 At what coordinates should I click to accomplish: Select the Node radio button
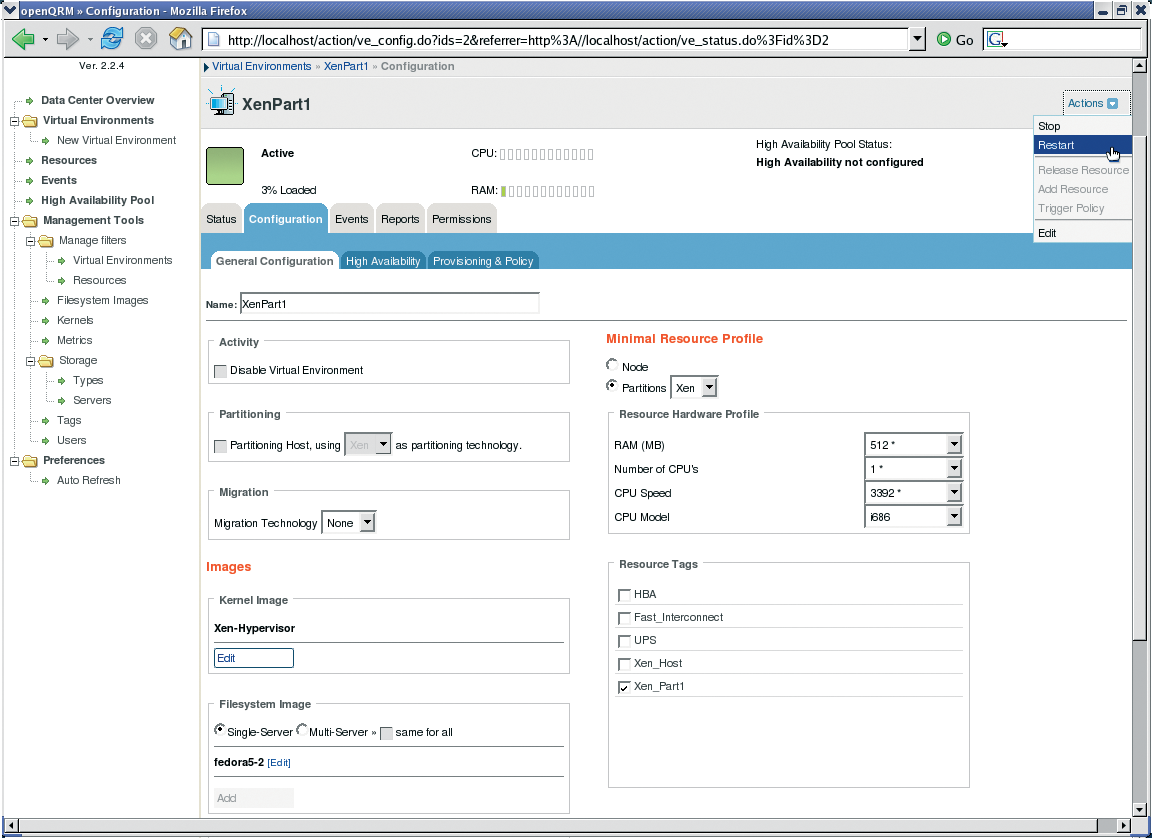(x=611, y=365)
